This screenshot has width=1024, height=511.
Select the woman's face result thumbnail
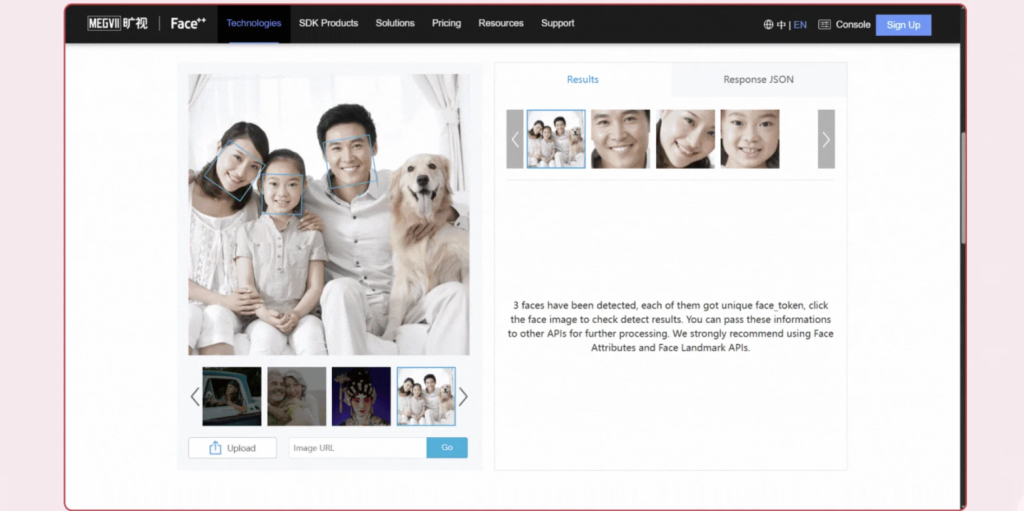(685, 139)
